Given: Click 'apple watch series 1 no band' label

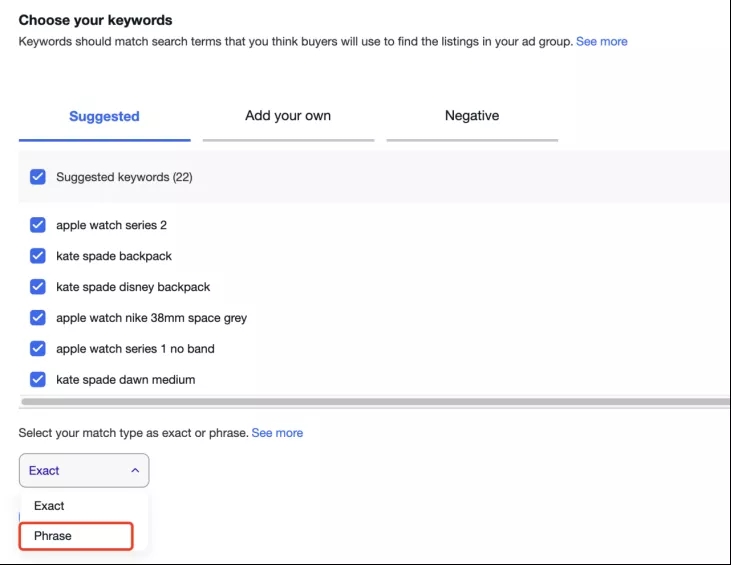Looking at the screenshot, I should [x=135, y=349].
